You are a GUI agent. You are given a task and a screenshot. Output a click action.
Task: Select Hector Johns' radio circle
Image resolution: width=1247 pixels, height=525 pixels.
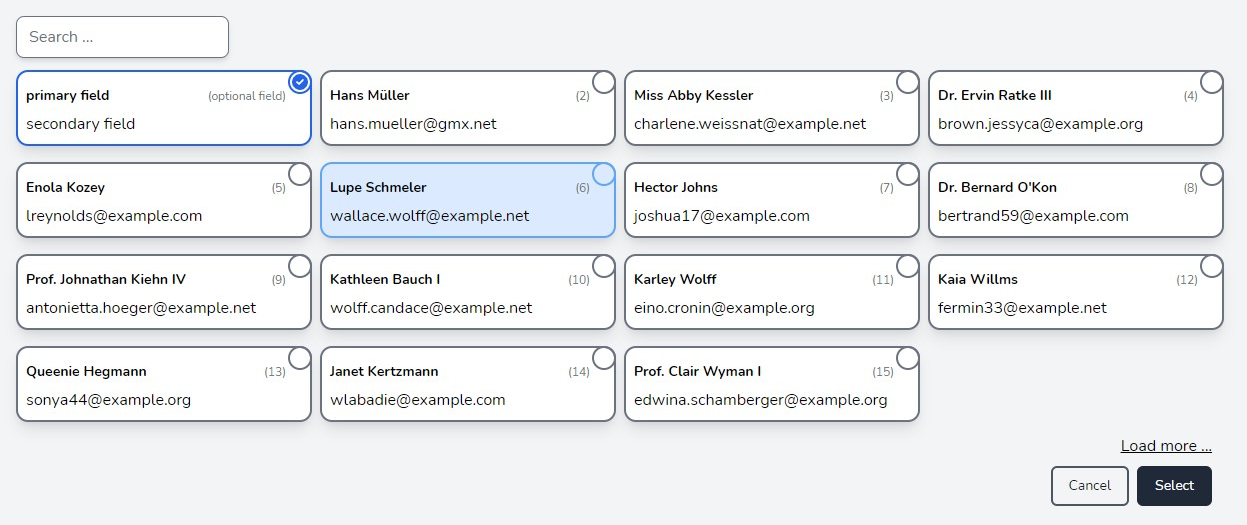pyautogui.click(x=907, y=174)
